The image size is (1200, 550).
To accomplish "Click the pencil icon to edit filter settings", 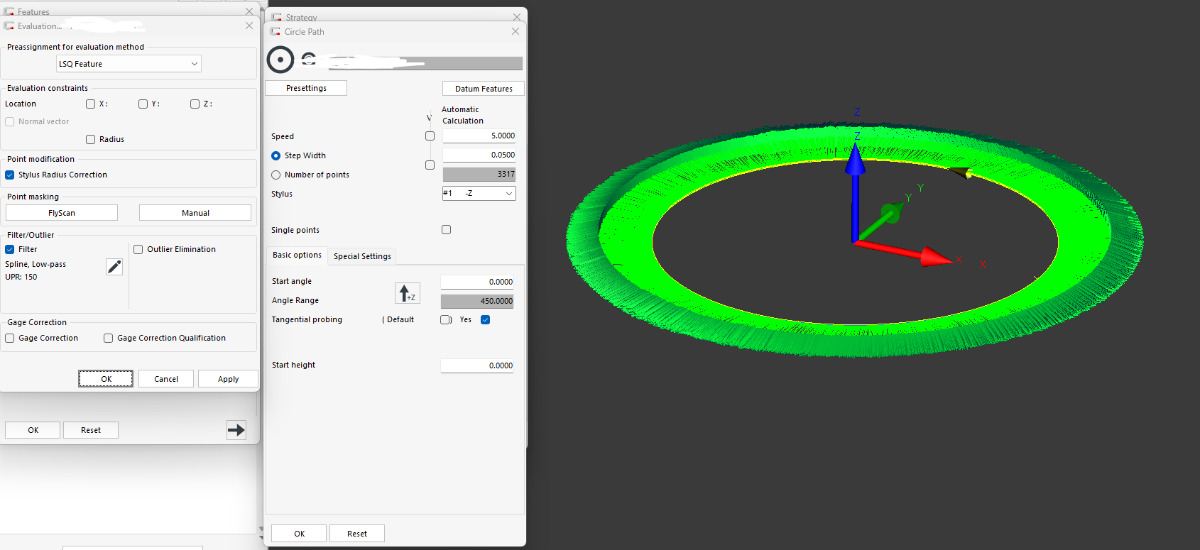I will 115,266.
